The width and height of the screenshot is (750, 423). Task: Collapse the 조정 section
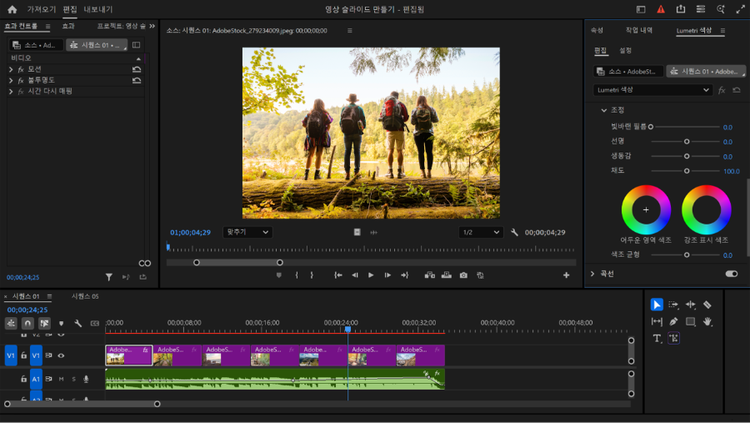coord(604,110)
